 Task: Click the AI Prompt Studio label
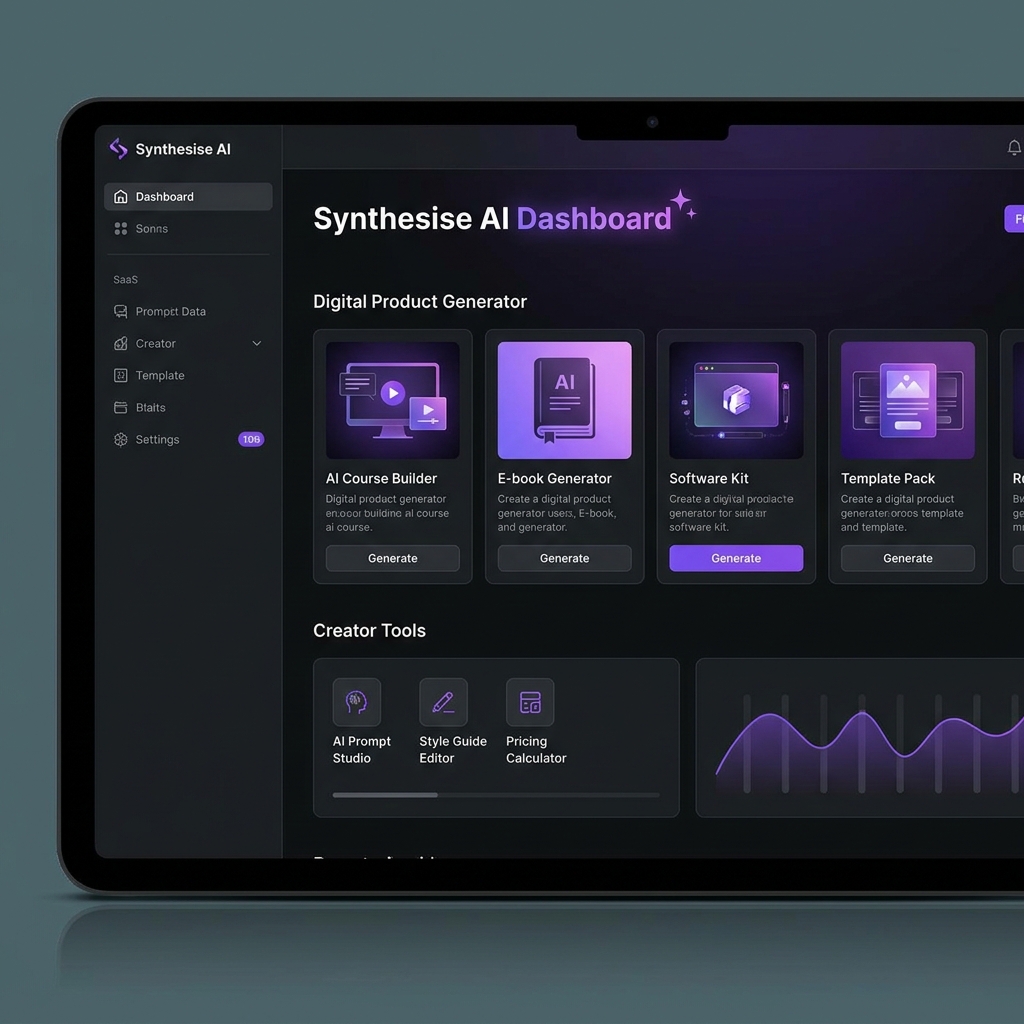pyautogui.click(x=362, y=750)
